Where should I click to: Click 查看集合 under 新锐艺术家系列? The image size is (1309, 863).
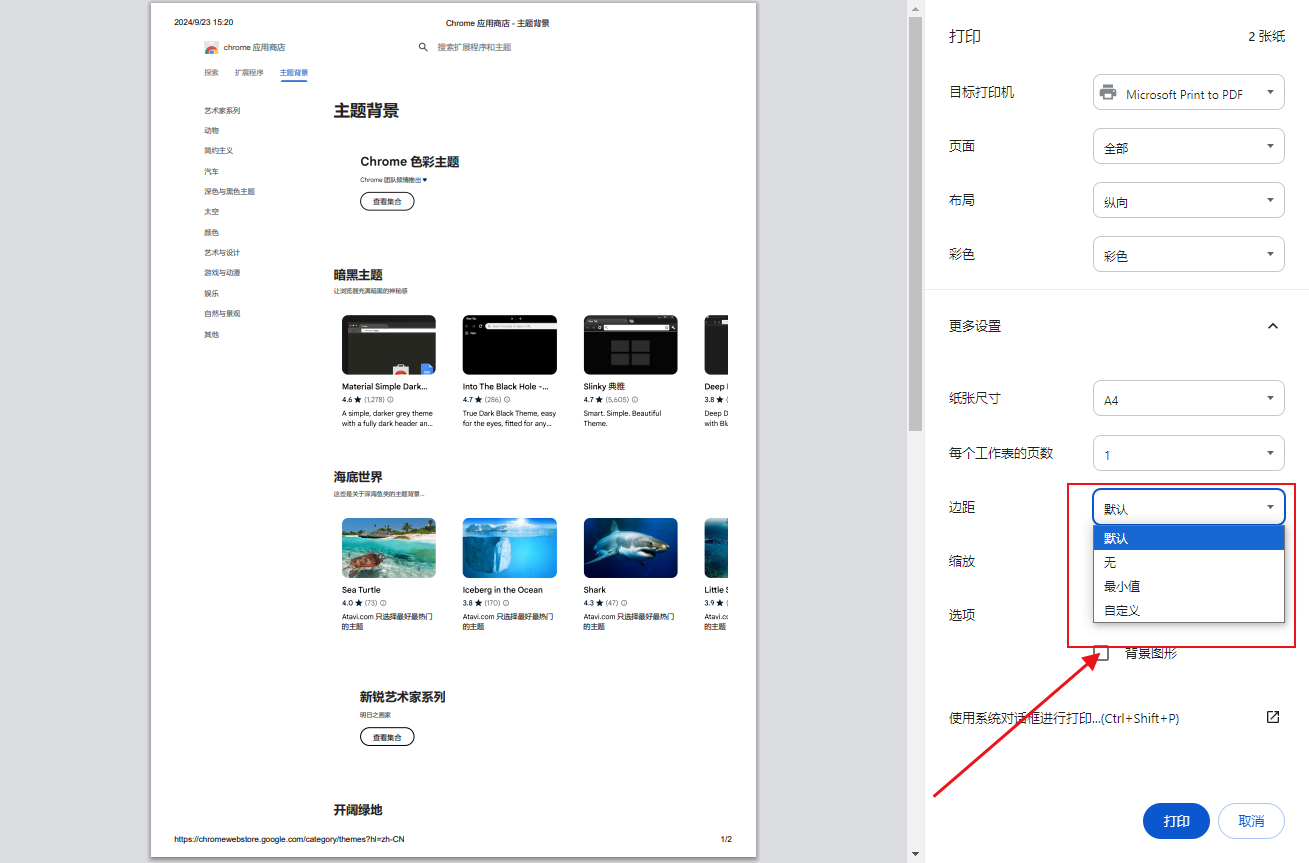point(387,737)
